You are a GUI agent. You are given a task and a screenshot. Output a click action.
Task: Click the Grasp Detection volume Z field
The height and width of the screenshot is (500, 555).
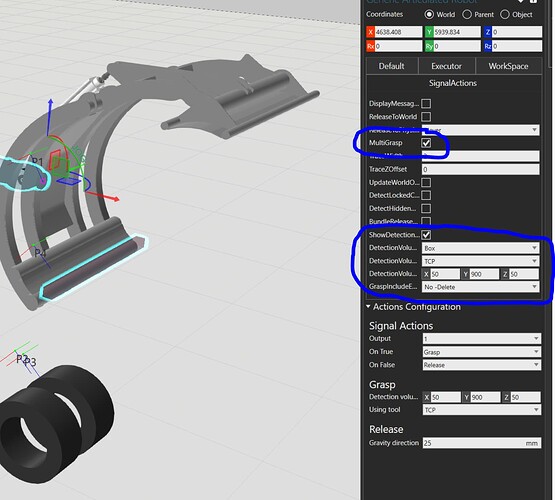click(x=525, y=397)
